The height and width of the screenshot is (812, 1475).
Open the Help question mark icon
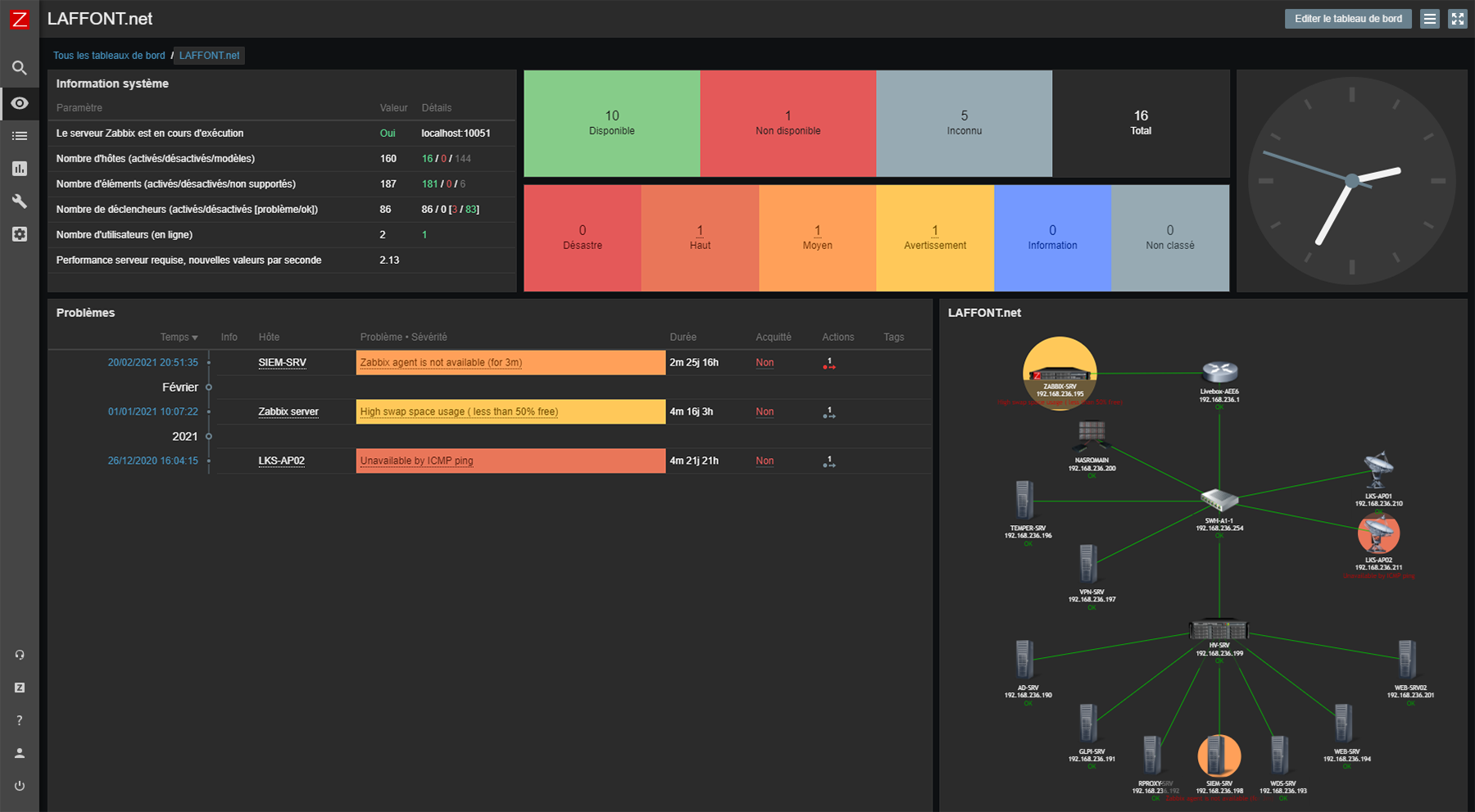pyautogui.click(x=20, y=720)
